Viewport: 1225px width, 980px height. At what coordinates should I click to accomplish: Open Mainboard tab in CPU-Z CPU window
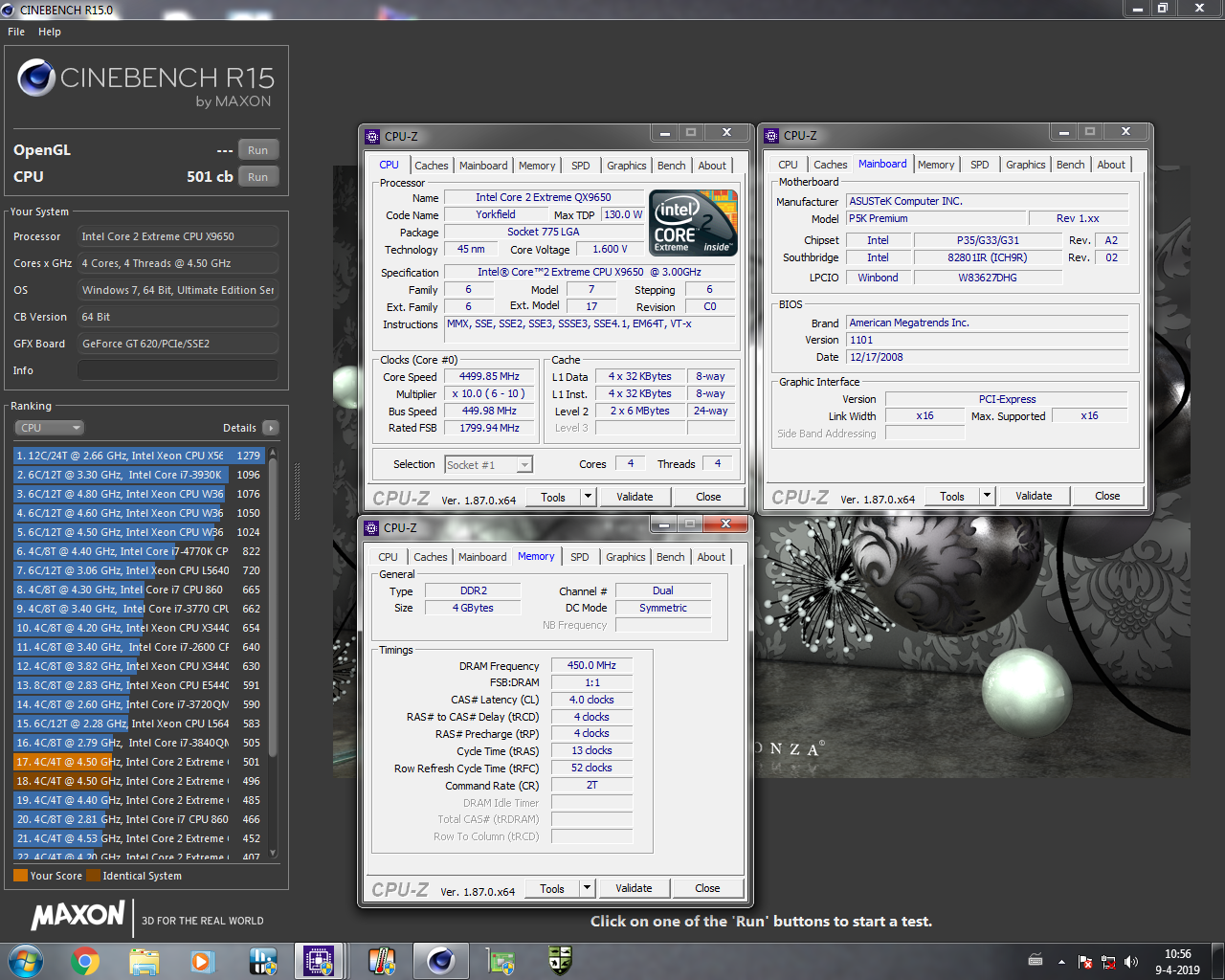[483, 166]
